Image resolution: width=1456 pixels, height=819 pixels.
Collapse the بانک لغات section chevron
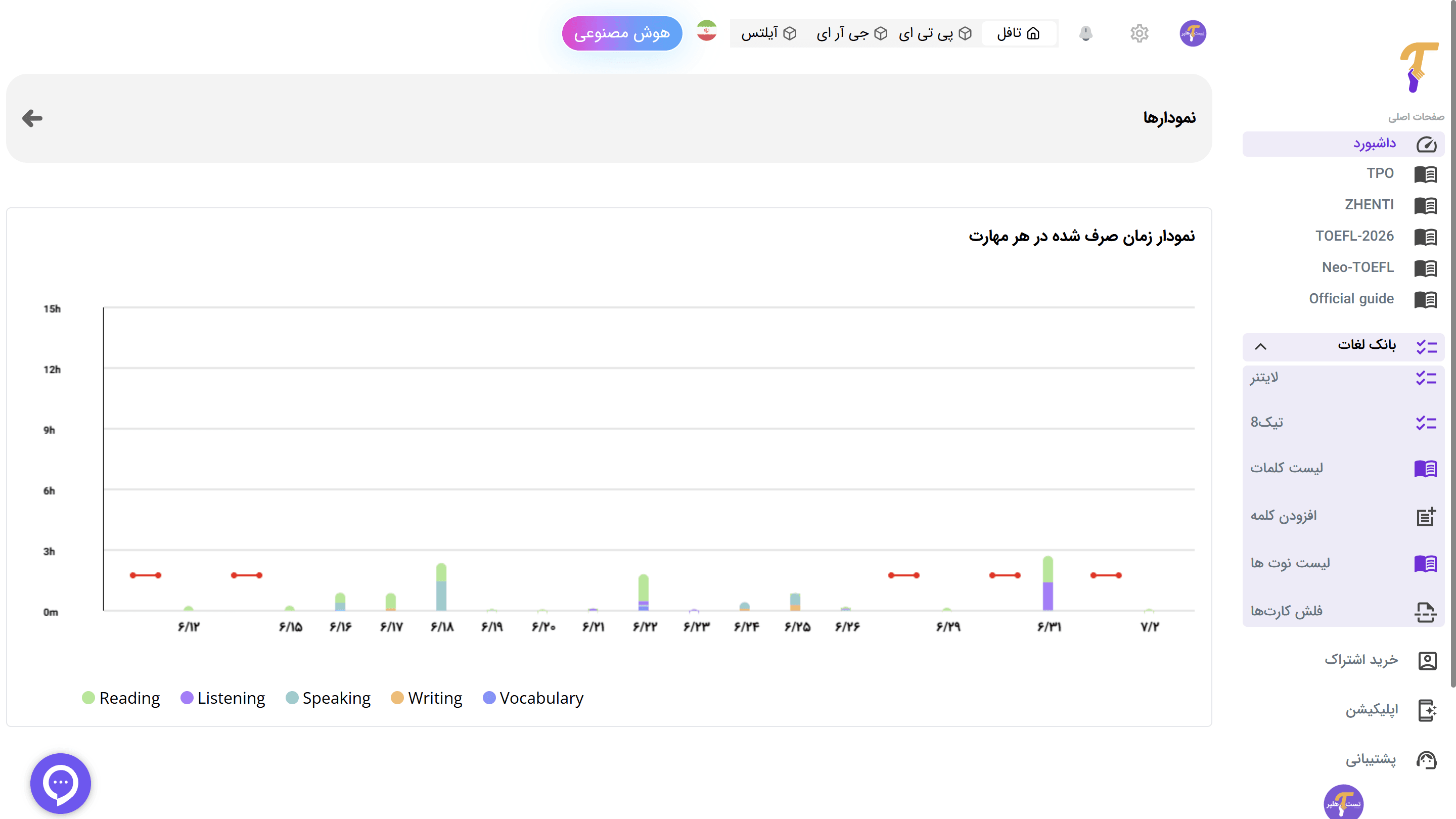click(1260, 346)
